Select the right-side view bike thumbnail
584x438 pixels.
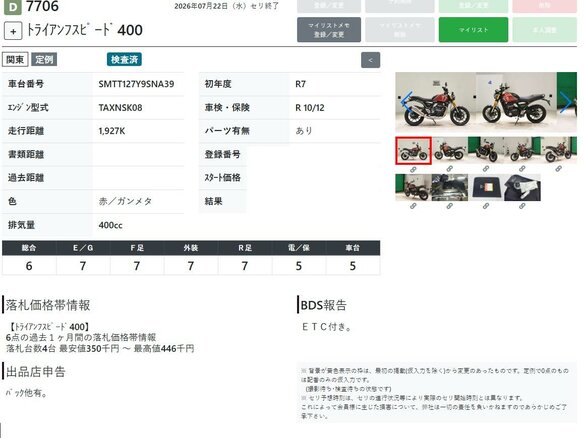click(450, 150)
